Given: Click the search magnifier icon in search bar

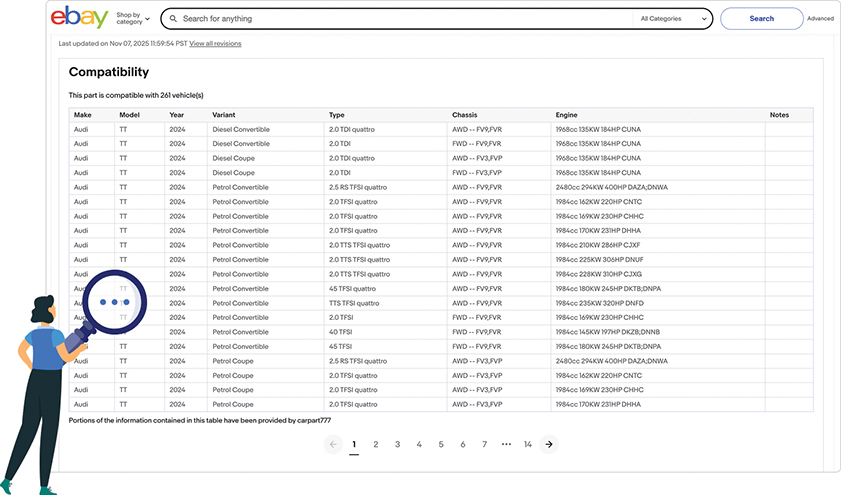Looking at the screenshot, I should coord(173,19).
